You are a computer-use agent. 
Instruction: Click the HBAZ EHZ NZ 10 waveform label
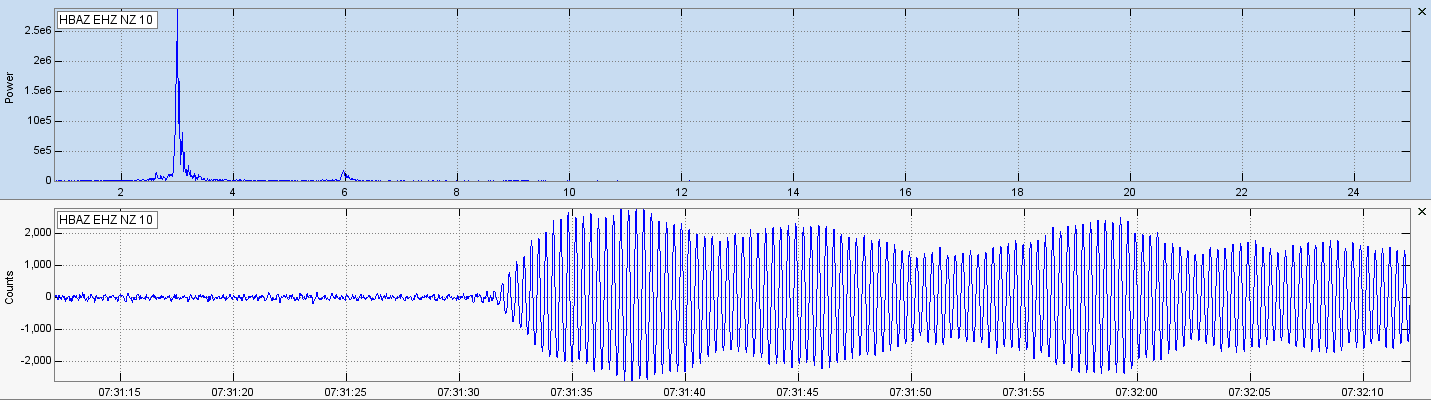[107, 219]
